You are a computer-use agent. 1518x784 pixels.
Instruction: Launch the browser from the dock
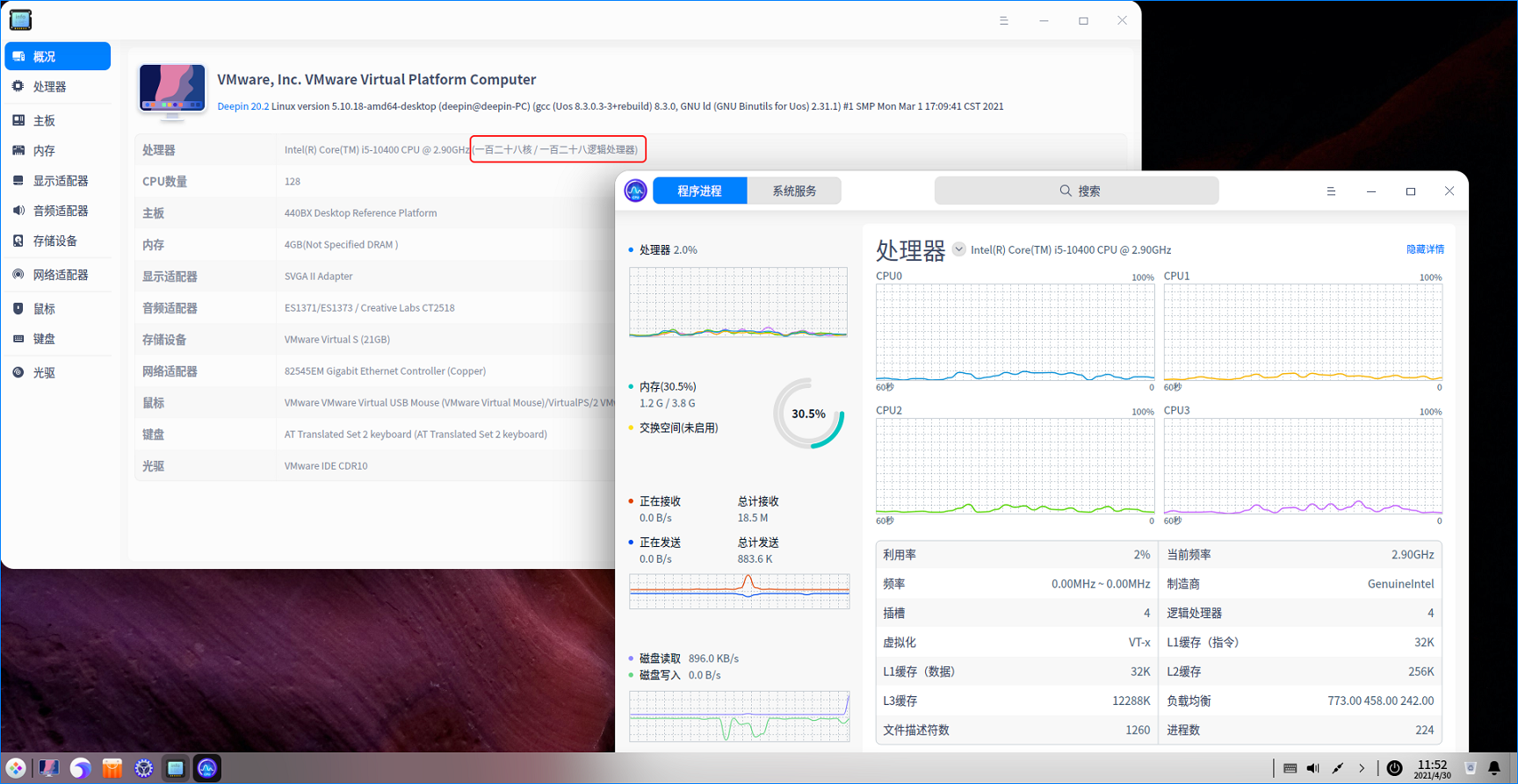(80, 768)
